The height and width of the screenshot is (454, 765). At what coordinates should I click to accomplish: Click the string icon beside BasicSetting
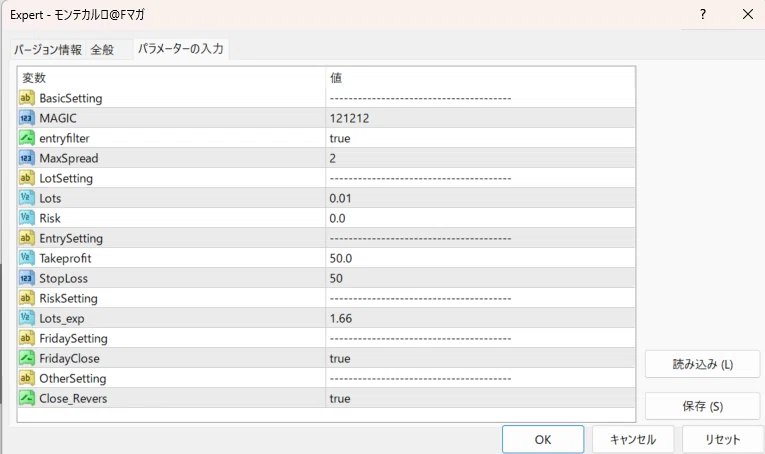tap(27, 98)
